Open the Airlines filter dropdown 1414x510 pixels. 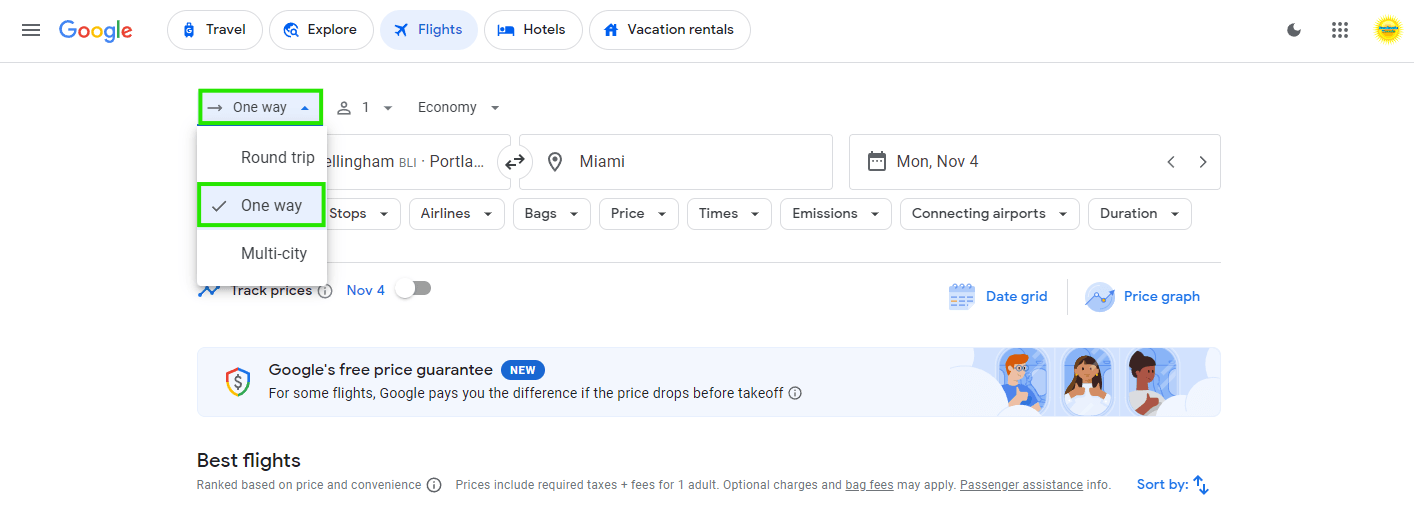click(x=456, y=214)
